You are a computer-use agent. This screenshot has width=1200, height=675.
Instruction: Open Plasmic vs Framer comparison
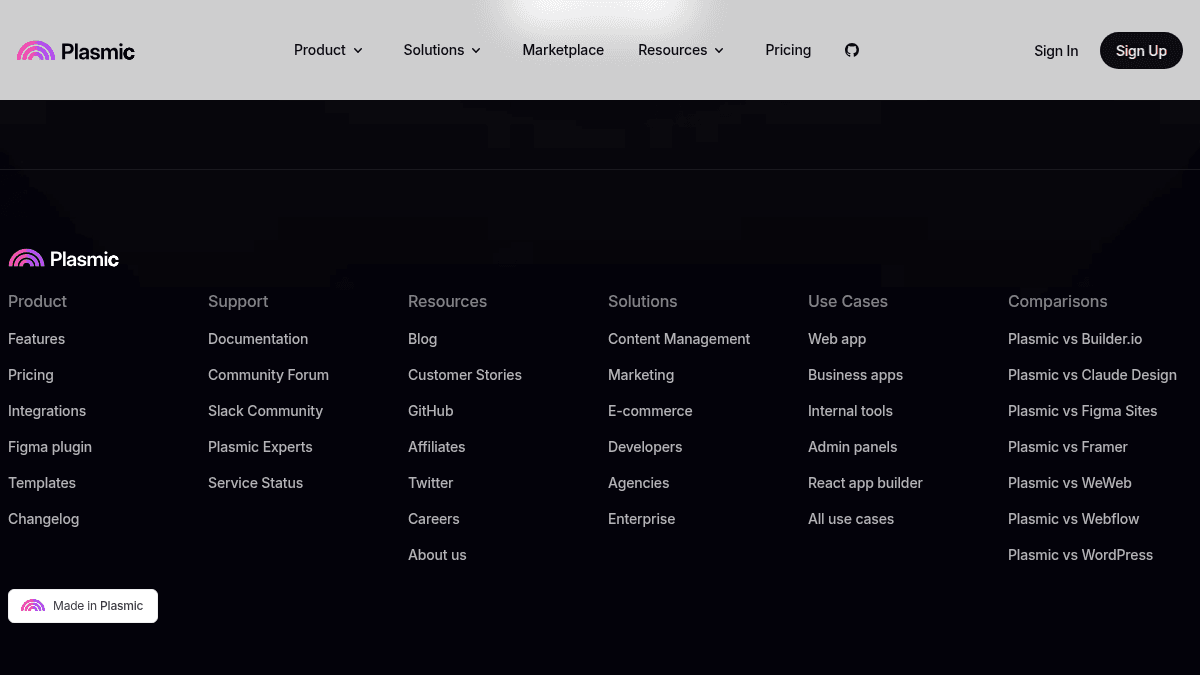pos(1067,447)
